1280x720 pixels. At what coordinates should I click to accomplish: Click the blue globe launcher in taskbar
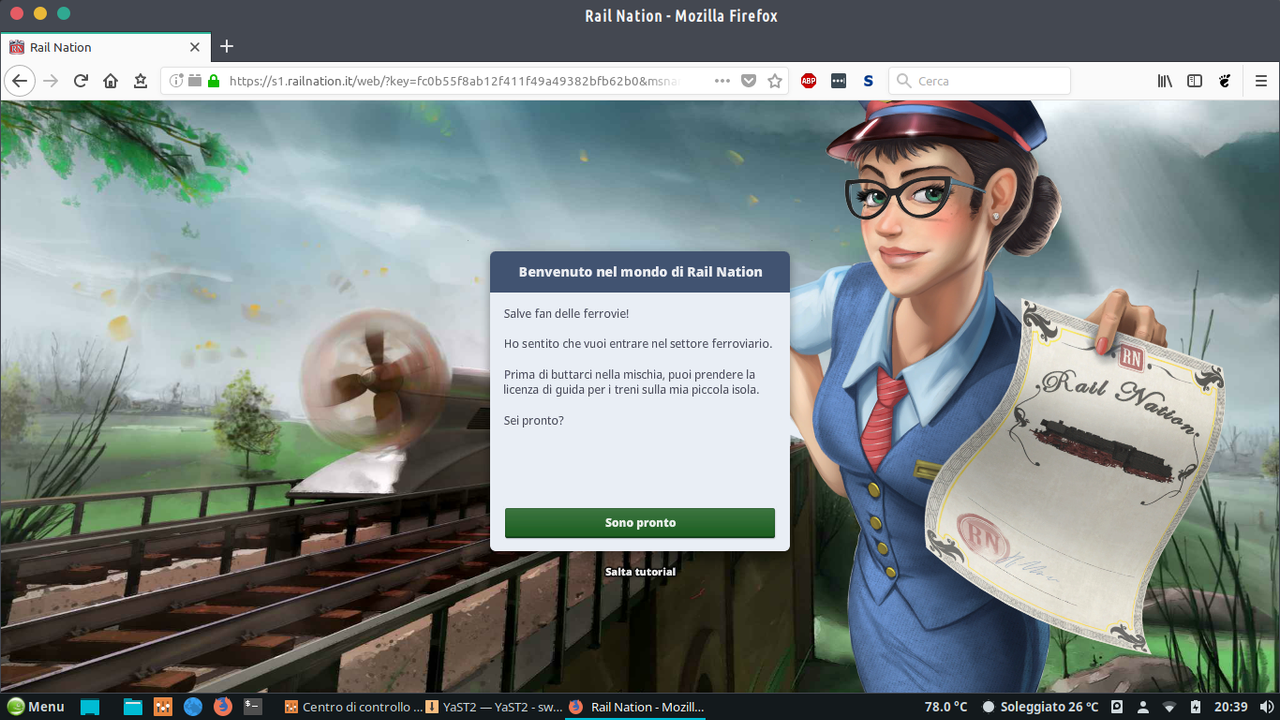coord(193,707)
